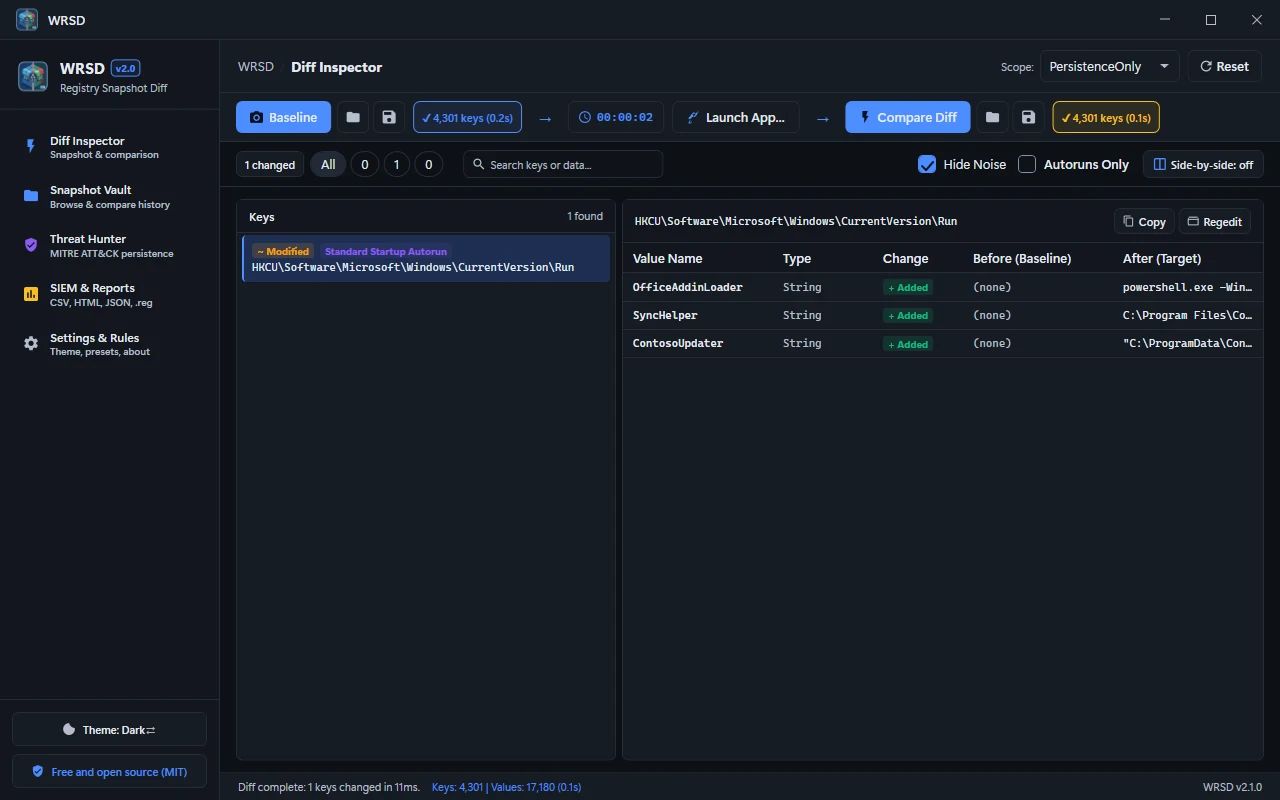Click the Before (Baseline) column header

pyautogui.click(x=1022, y=258)
